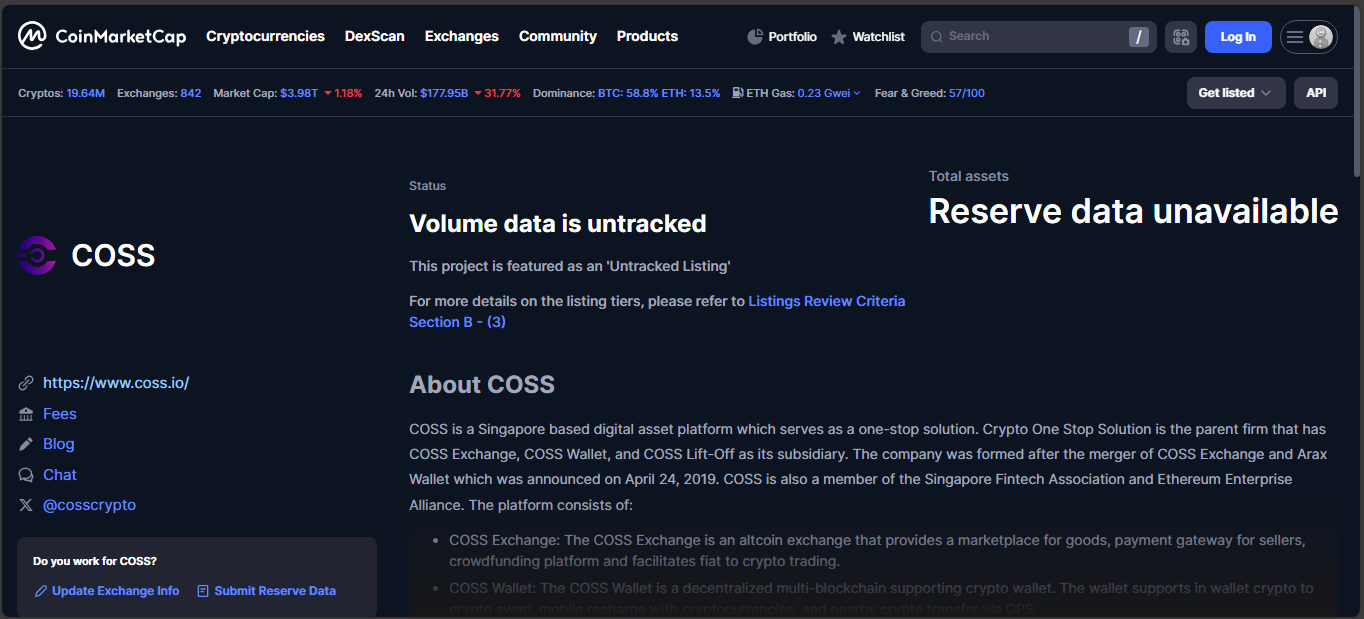The width and height of the screenshot is (1364, 619).
Task: Focus the Search input field
Action: point(1030,37)
